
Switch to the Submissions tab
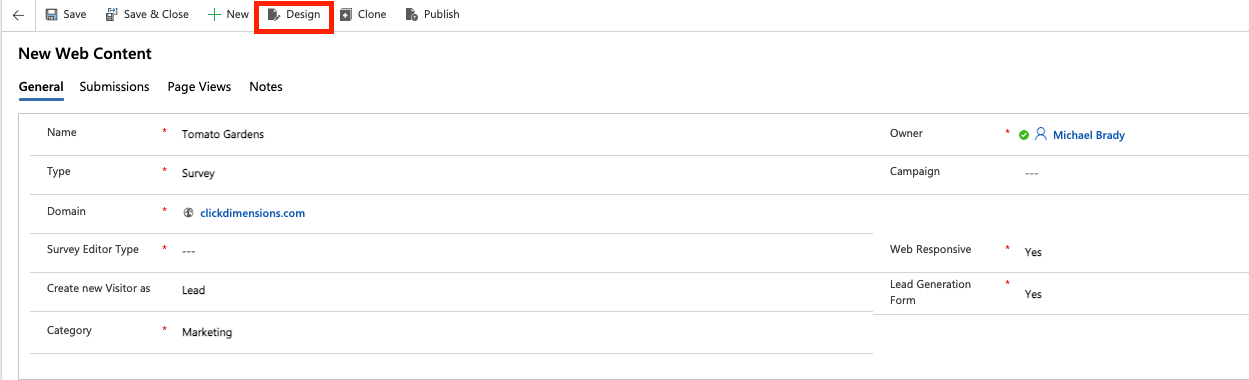pyautogui.click(x=114, y=87)
